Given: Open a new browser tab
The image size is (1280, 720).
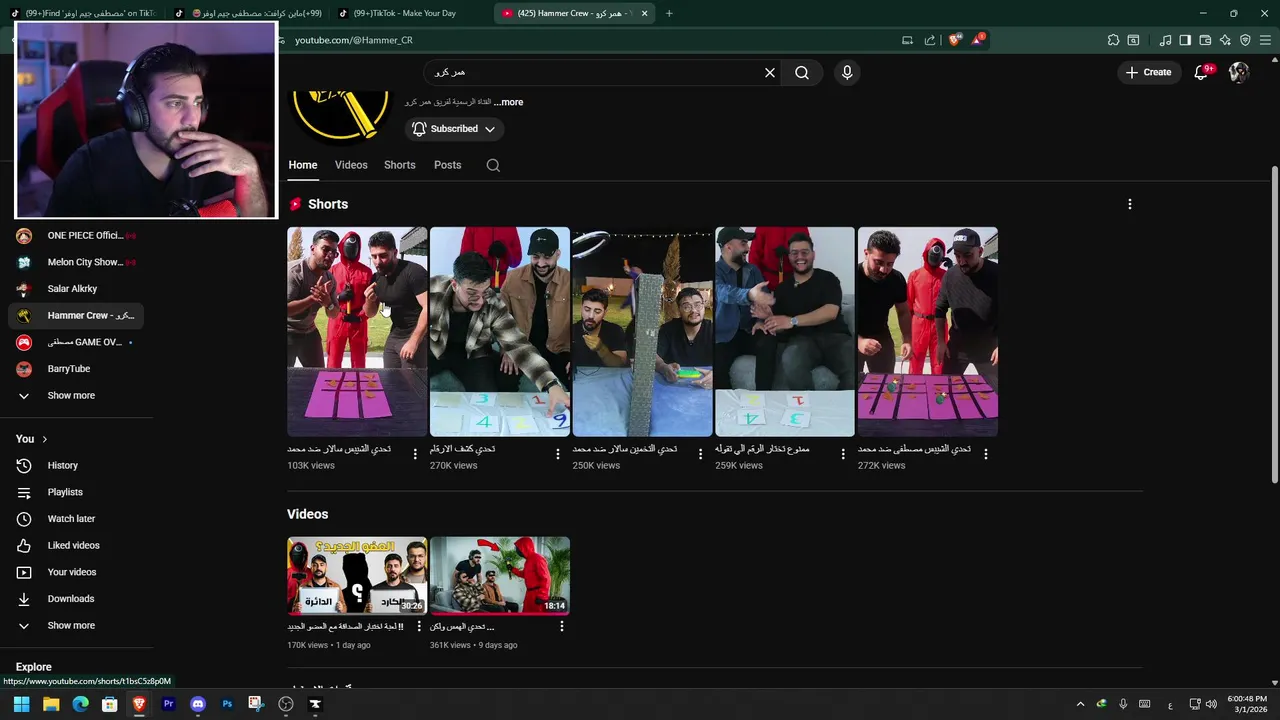Looking at the screenshot, I should pyautogui.click(x=669, y=13).
